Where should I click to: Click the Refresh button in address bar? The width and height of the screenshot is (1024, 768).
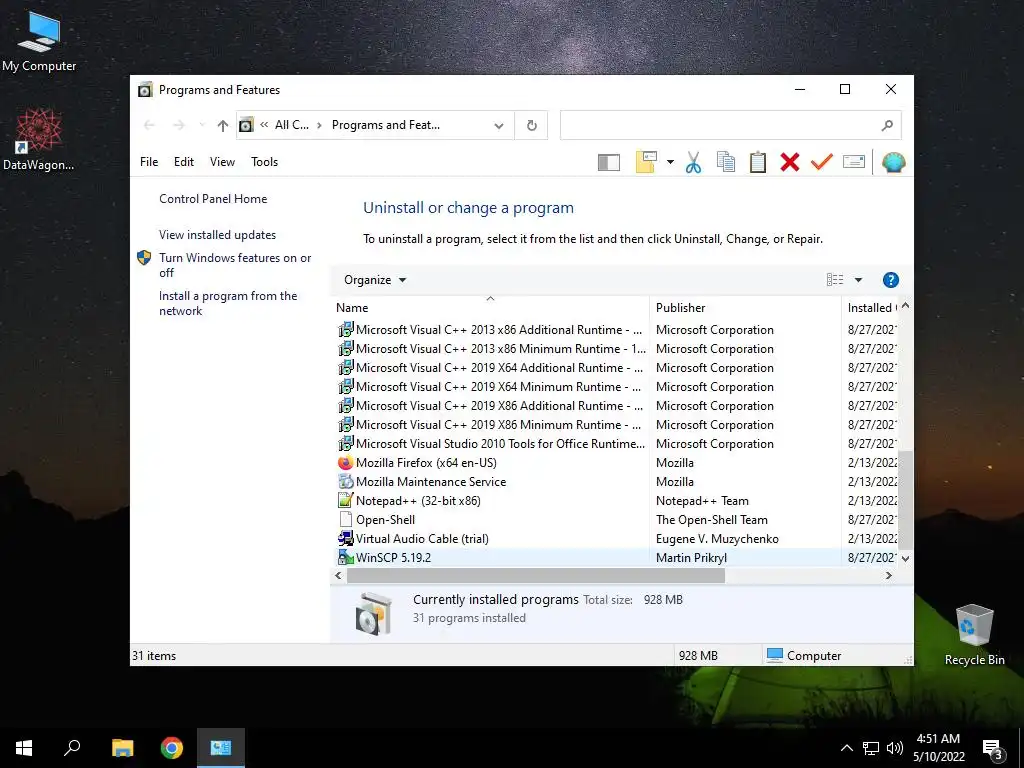click(x=532, y=125)
